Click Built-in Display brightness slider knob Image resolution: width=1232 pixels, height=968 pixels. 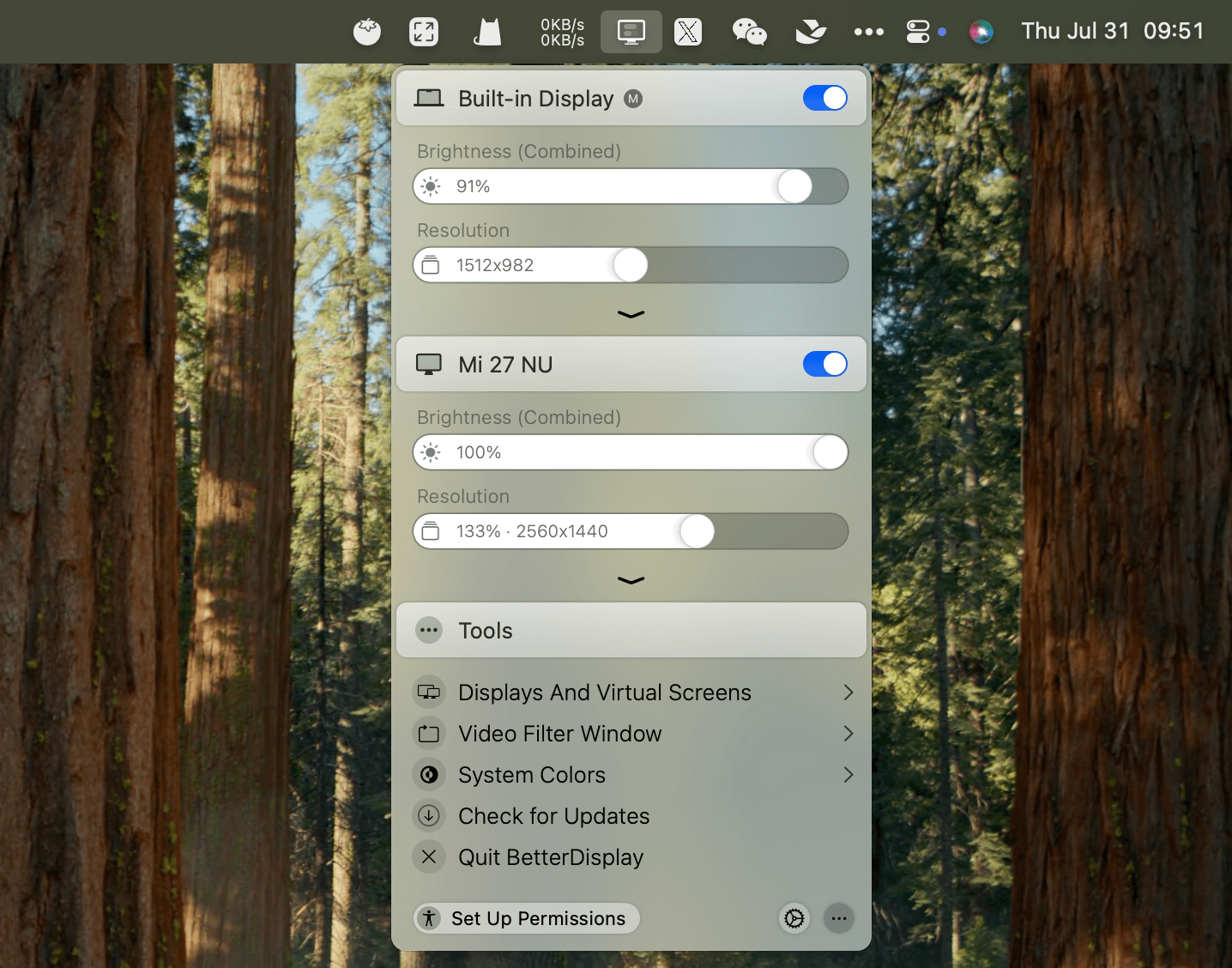[794, 186]
